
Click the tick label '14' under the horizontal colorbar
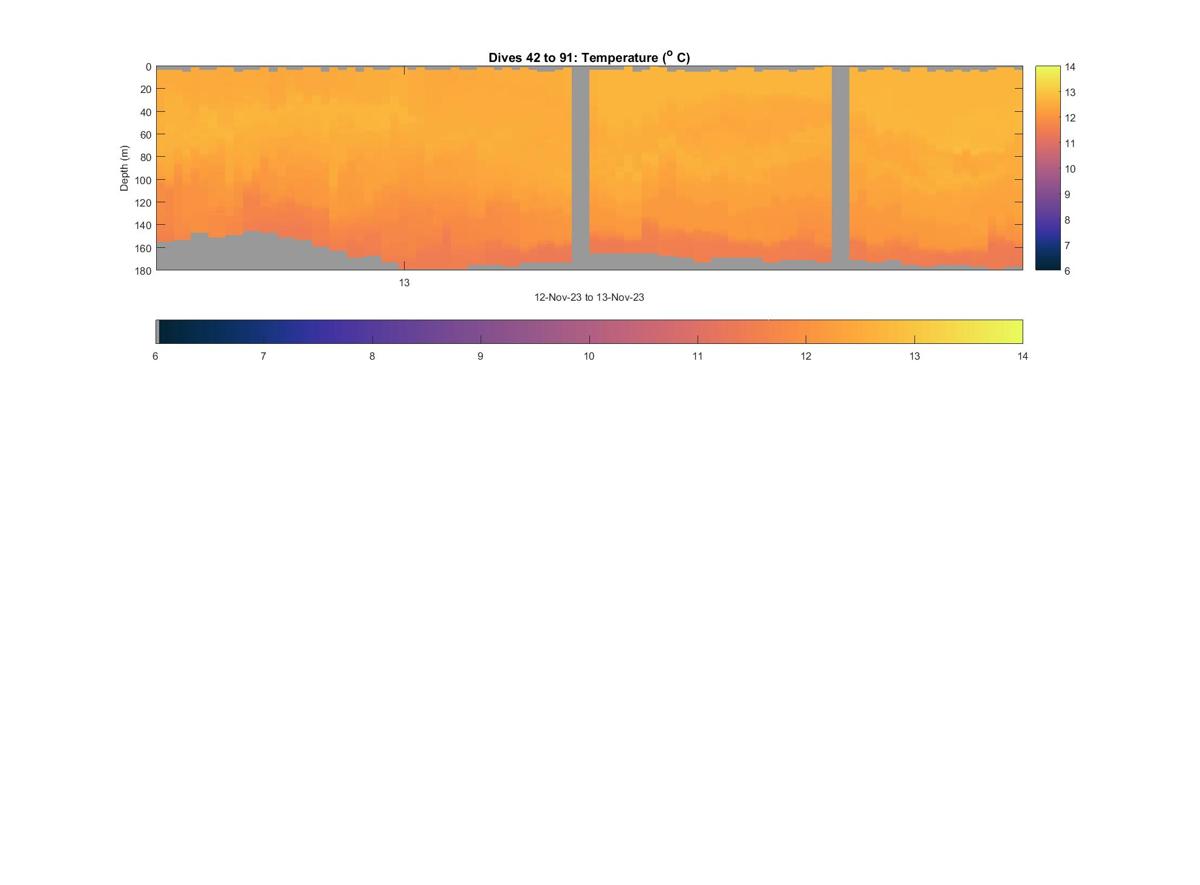tap(1023, 356)
